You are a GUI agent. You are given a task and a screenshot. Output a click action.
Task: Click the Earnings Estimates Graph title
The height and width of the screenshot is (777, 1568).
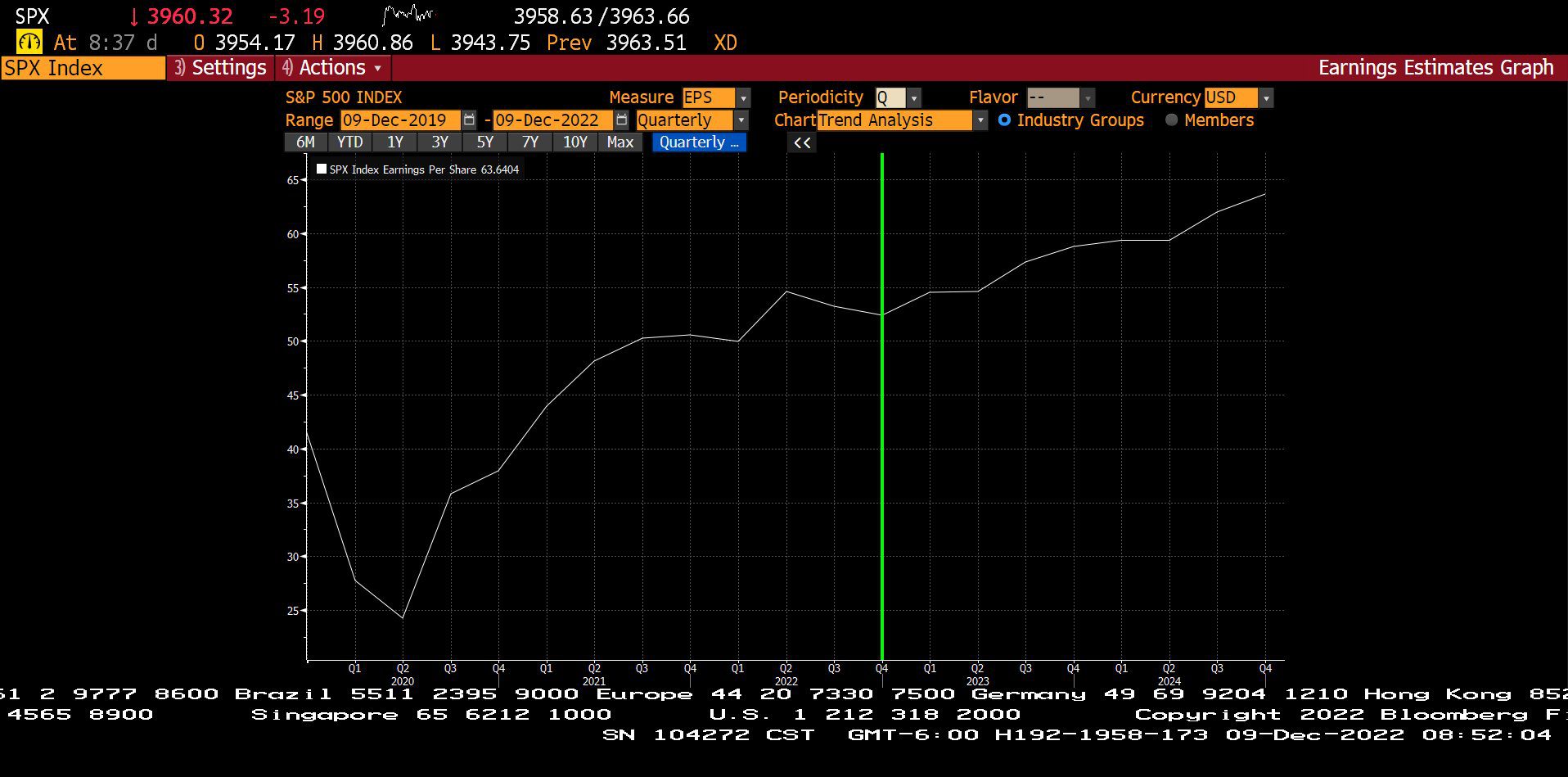click(1435, 68)
